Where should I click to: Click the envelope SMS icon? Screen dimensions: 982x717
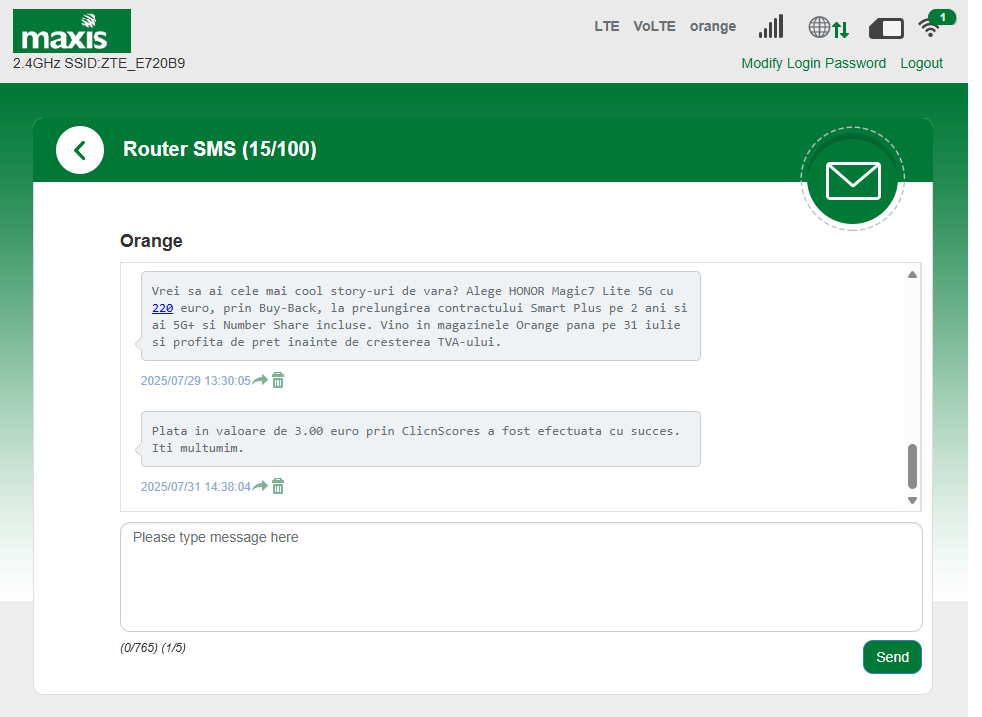tap(852, 180)
